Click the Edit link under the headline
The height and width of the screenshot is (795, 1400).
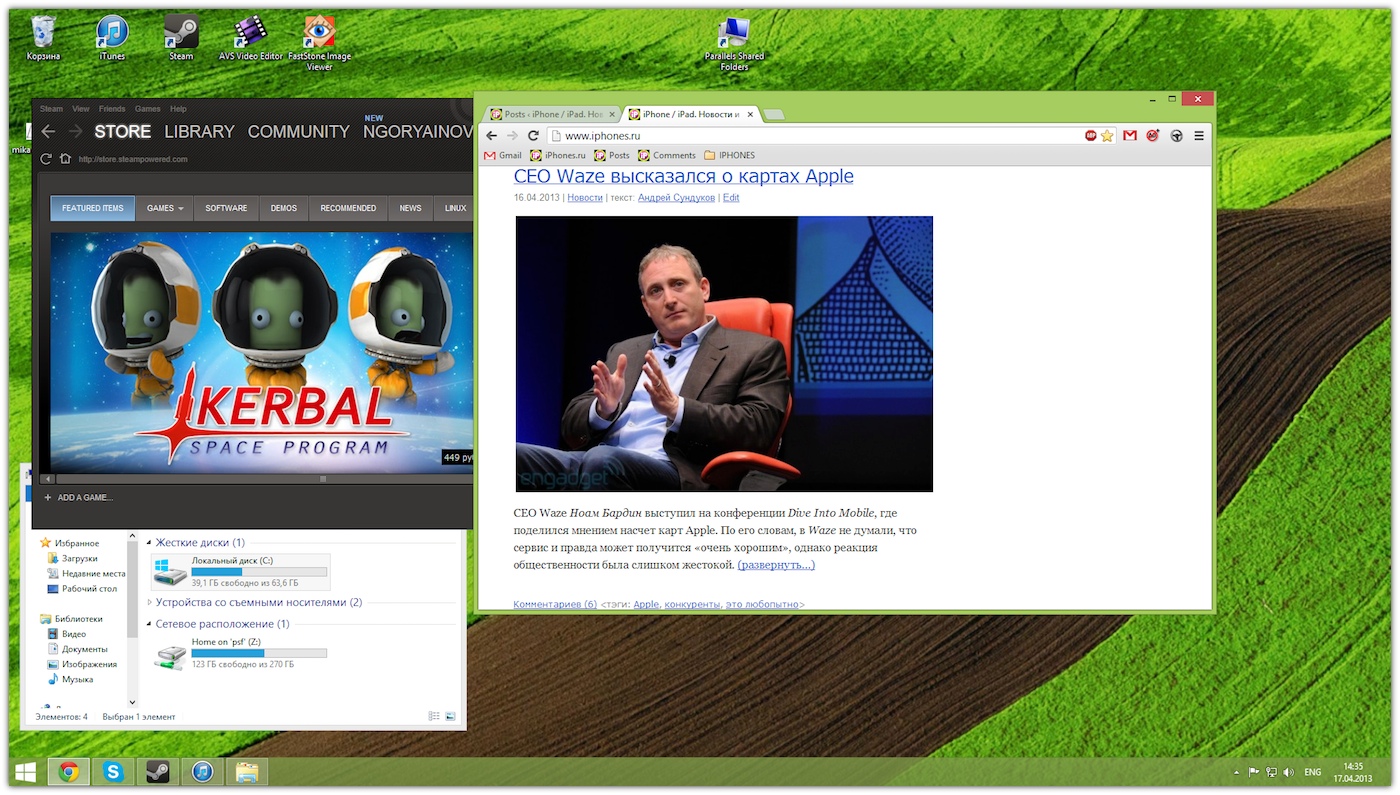tap(731, 198)
